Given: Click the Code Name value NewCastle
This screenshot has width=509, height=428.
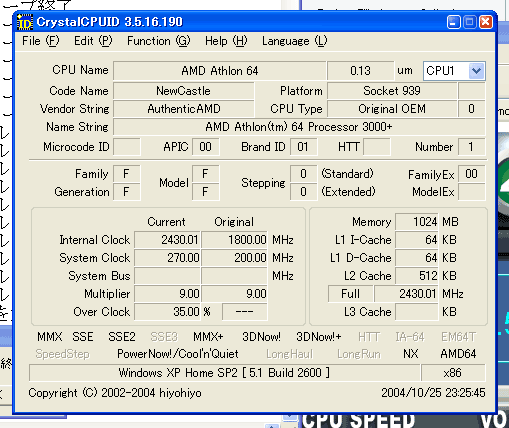Looking at the screenshot, I should click(x=183, y=91).
